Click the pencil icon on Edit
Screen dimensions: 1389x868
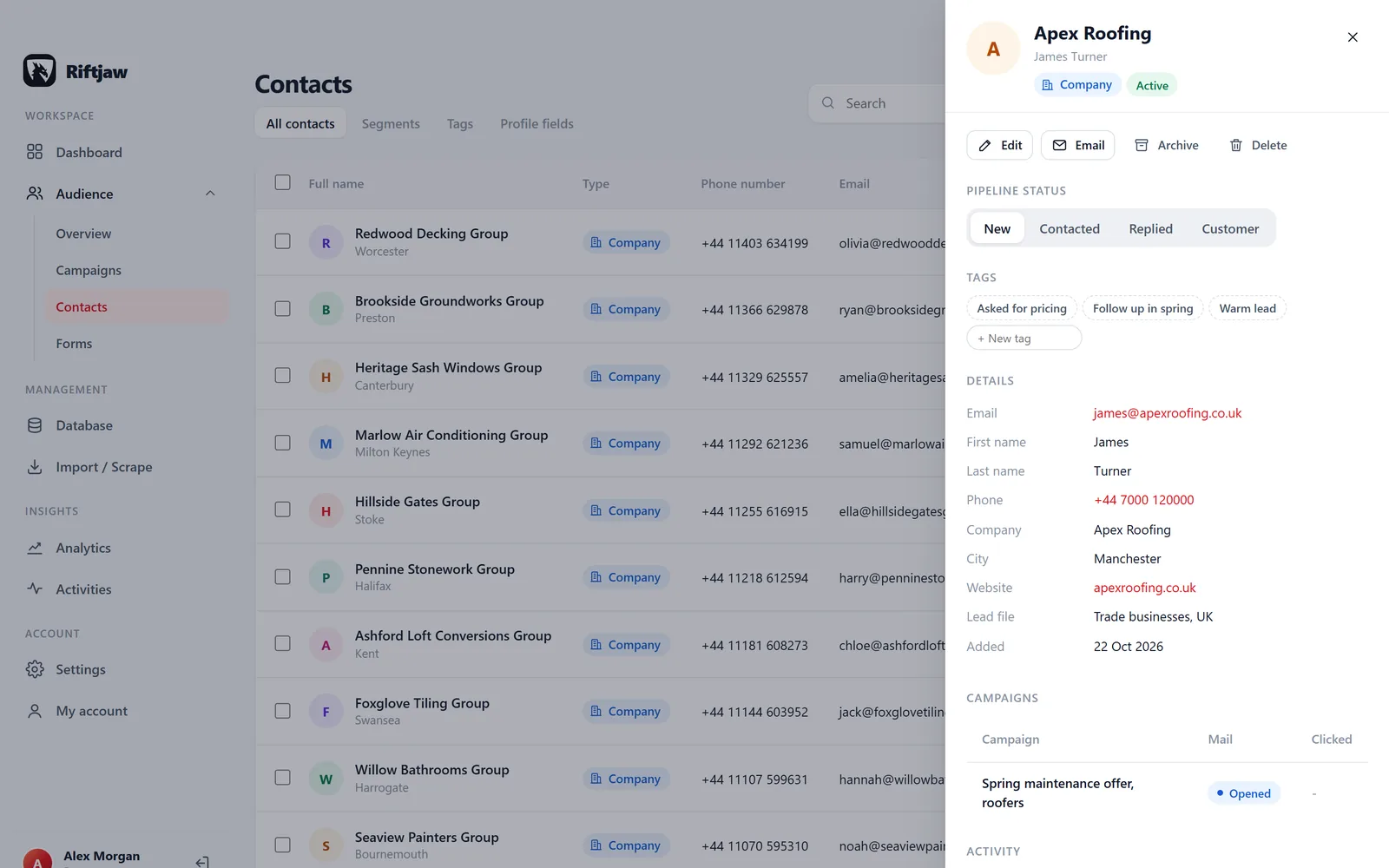(984, 146)
